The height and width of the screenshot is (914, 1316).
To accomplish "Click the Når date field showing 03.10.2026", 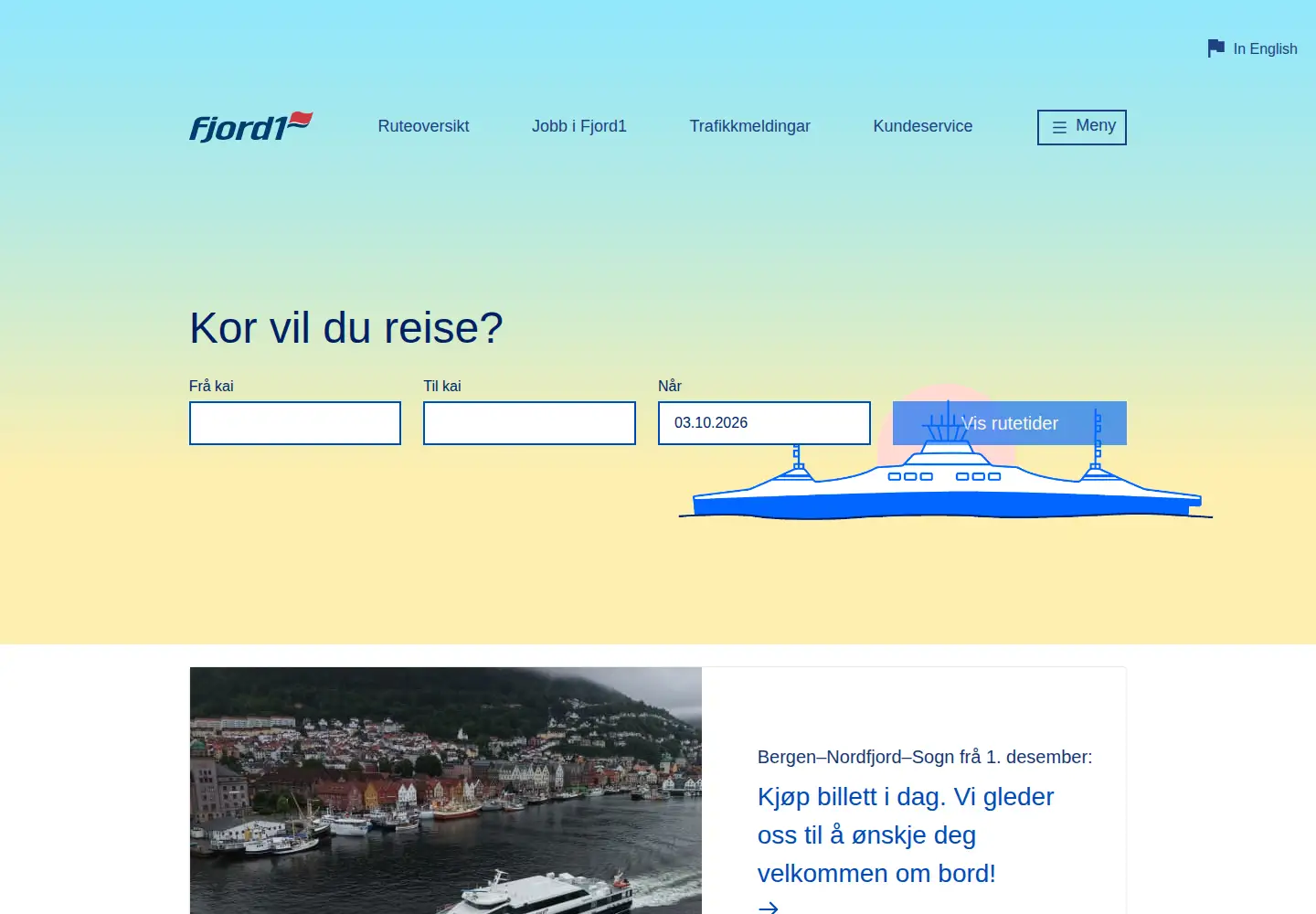I will 764,423.
